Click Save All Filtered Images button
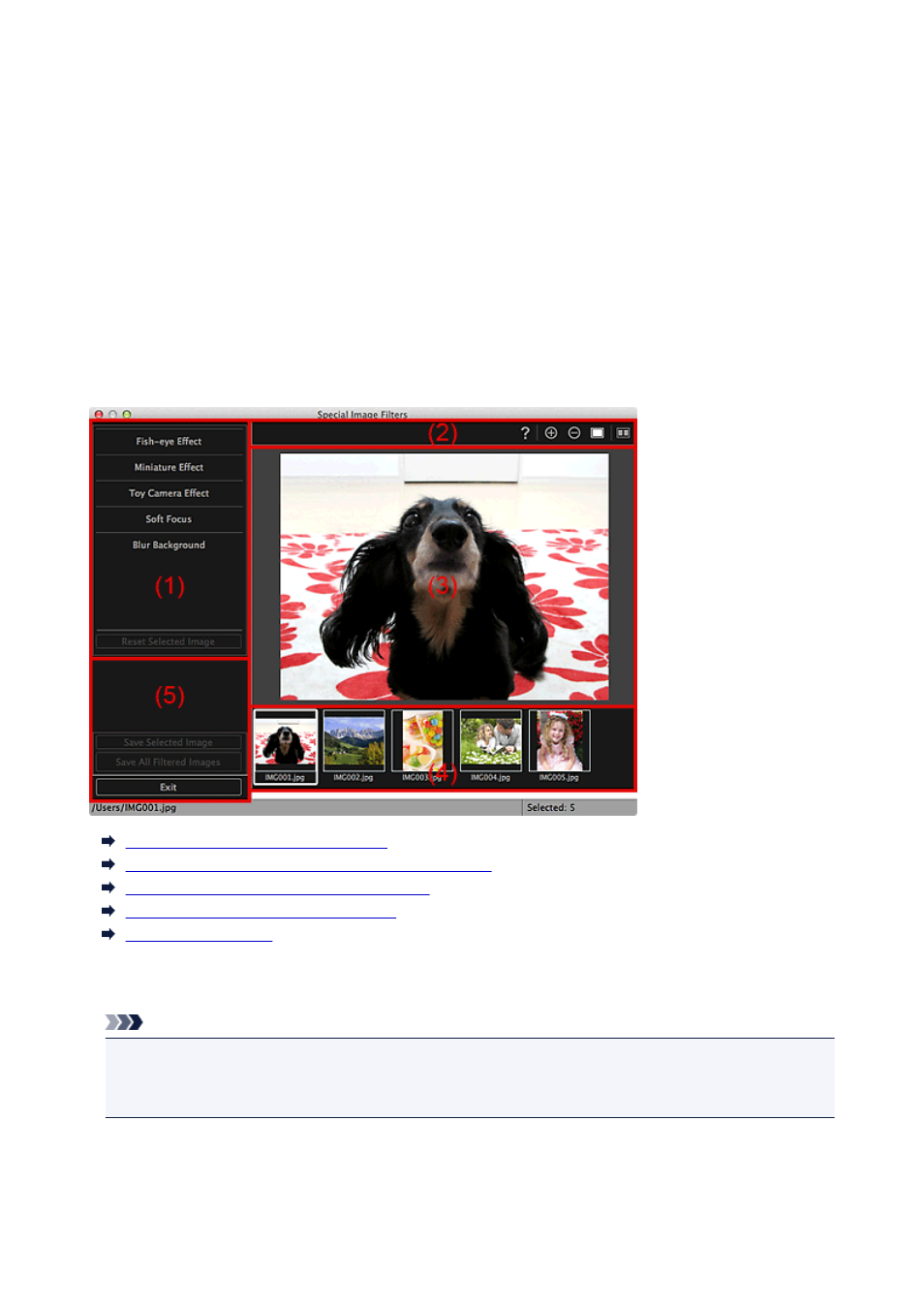 coord(169,762)
